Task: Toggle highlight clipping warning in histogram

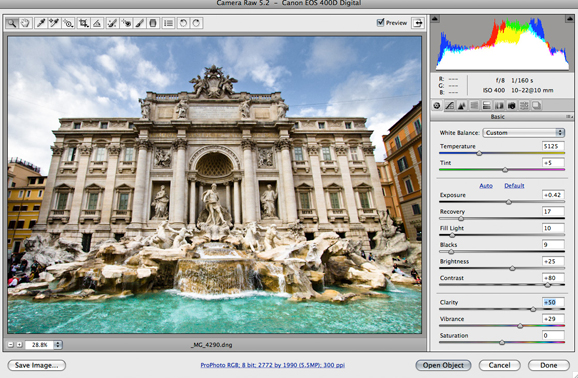Action: (x=569, y=19)
